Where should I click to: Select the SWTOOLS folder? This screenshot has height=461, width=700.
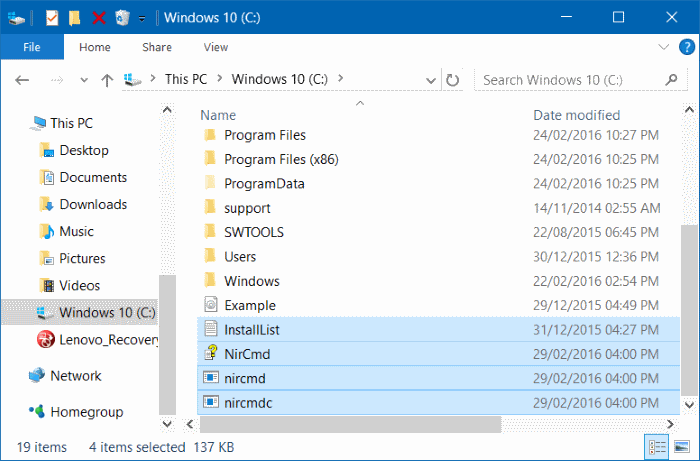pyautogui.click(x=254, y=233)
